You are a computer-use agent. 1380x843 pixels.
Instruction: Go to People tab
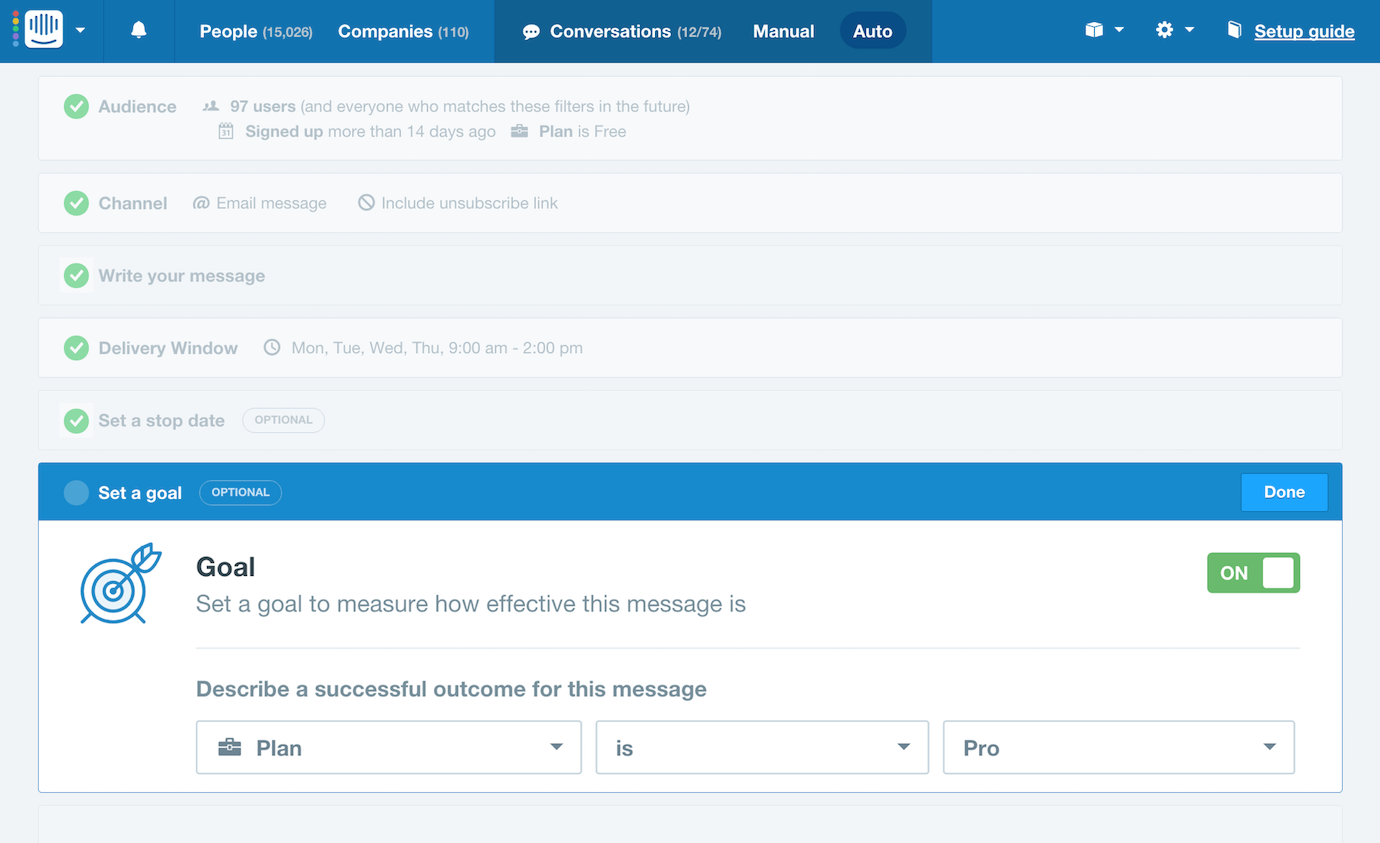tap(256, 32)
